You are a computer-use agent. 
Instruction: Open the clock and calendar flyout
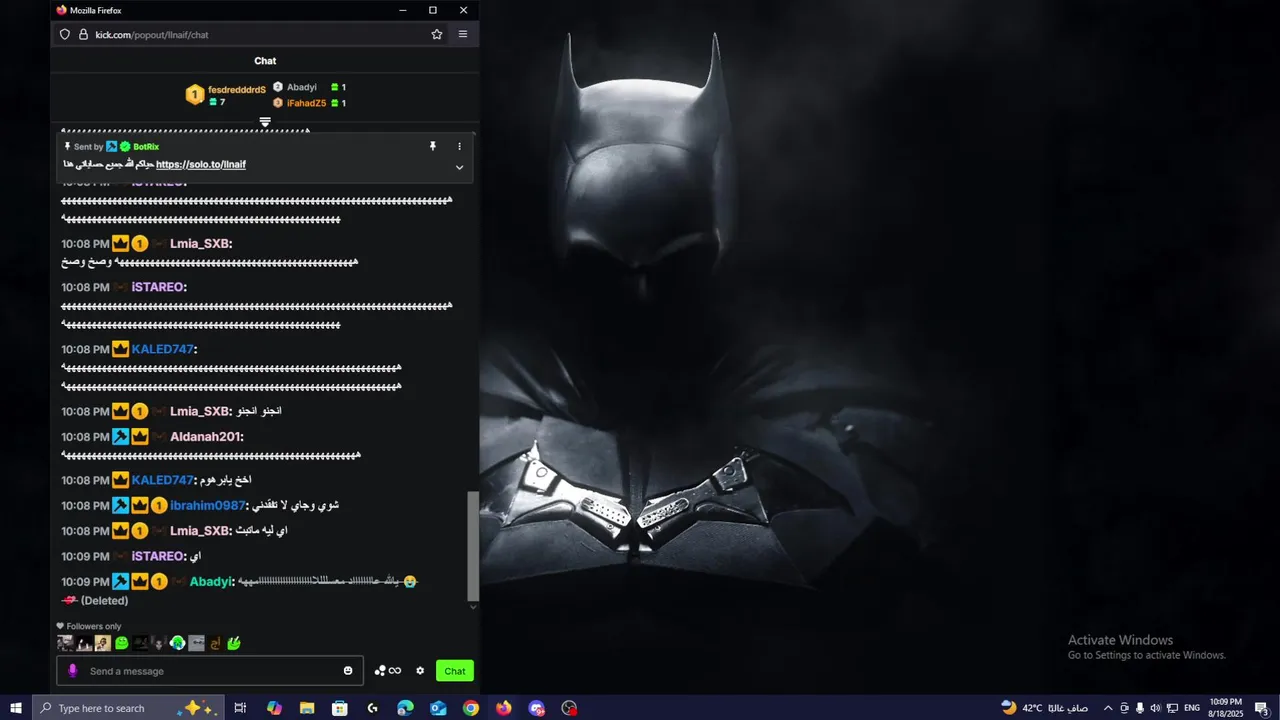(x=1226, y=708)
